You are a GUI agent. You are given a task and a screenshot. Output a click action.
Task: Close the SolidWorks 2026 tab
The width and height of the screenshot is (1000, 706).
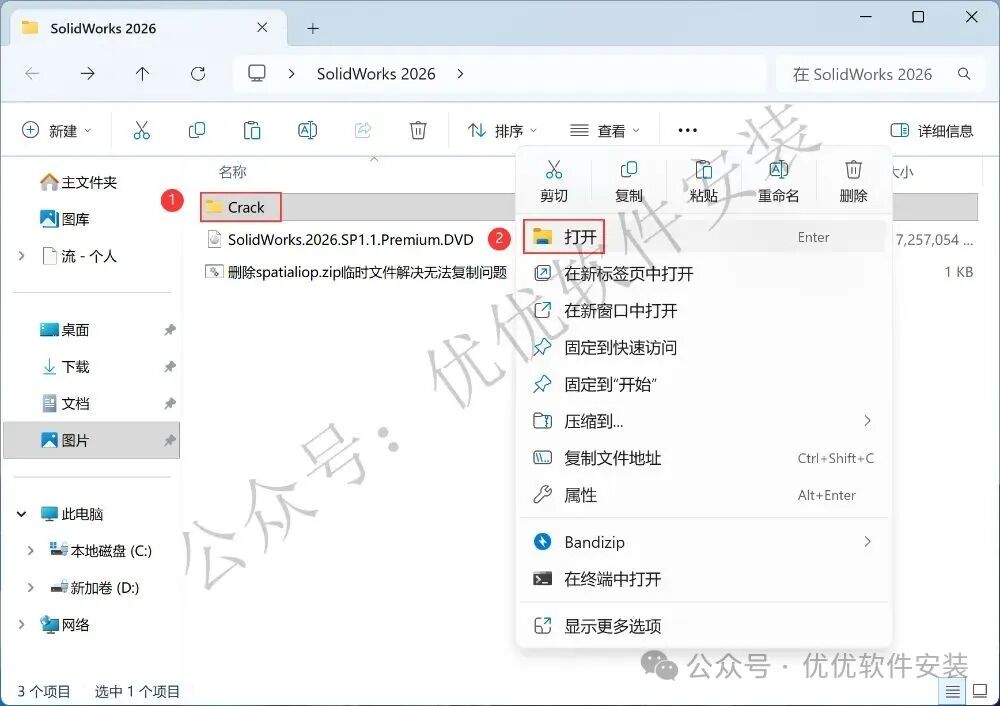pyautogui.click(x=262, y=27)
